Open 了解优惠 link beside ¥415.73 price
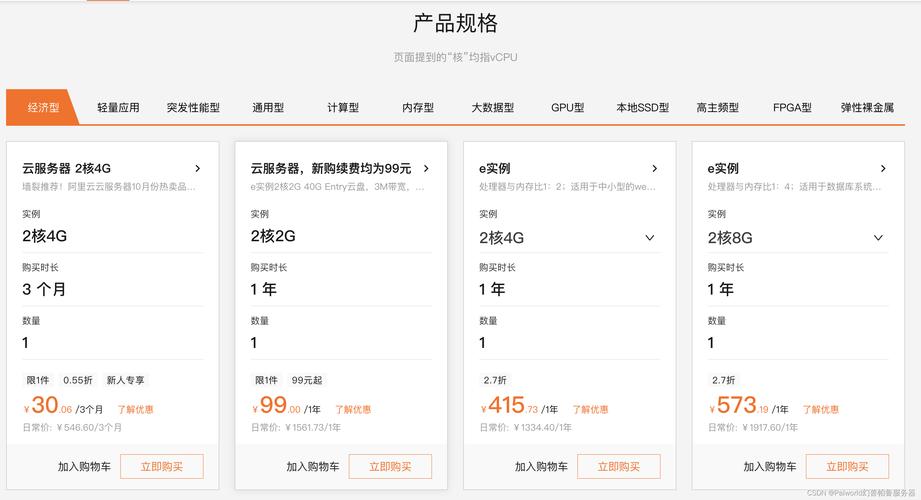This screenshot has width=921, height=500. (x=590, y=410)
